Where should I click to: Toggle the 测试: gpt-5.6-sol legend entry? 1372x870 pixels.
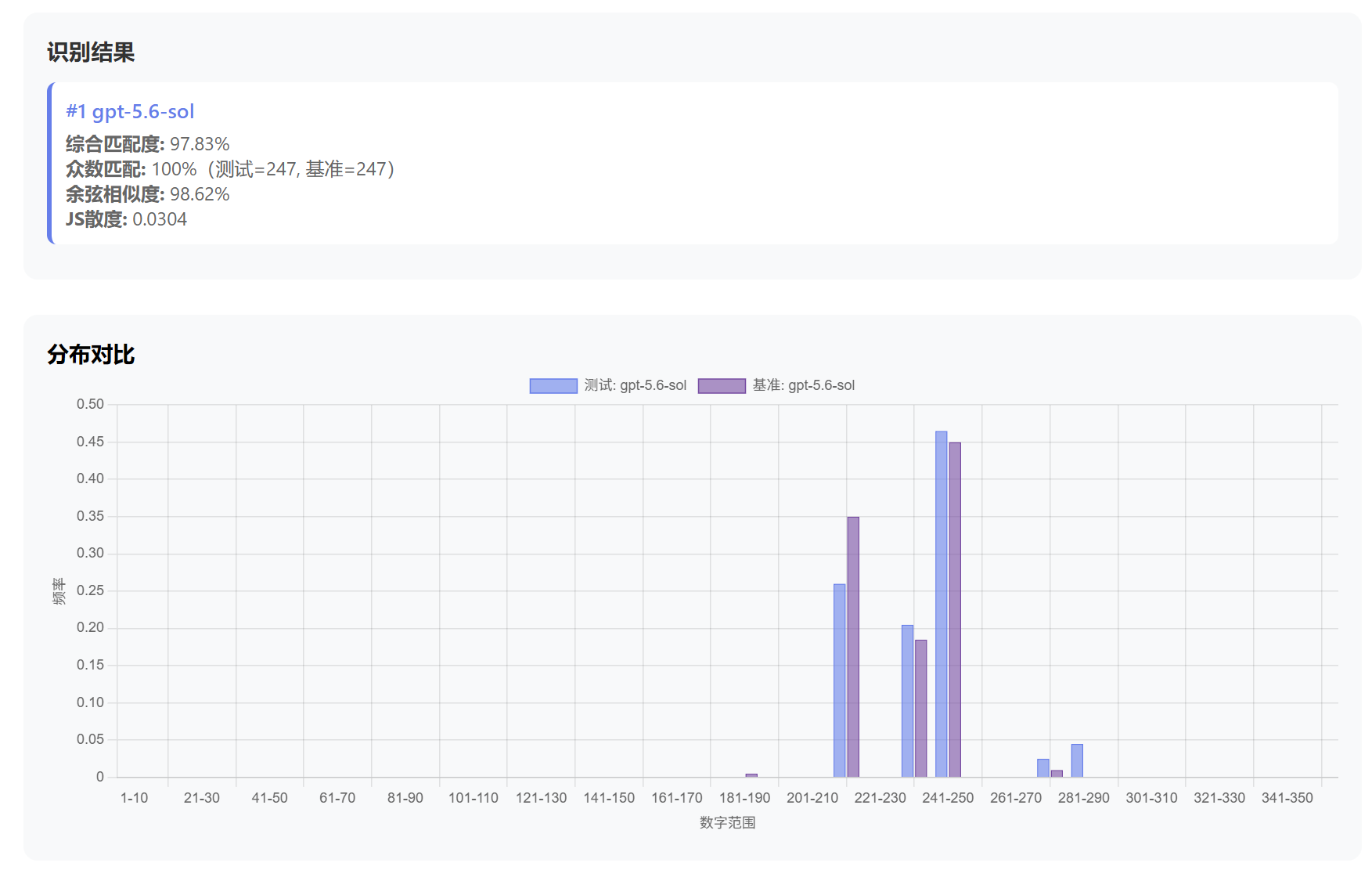coord(608,385)
